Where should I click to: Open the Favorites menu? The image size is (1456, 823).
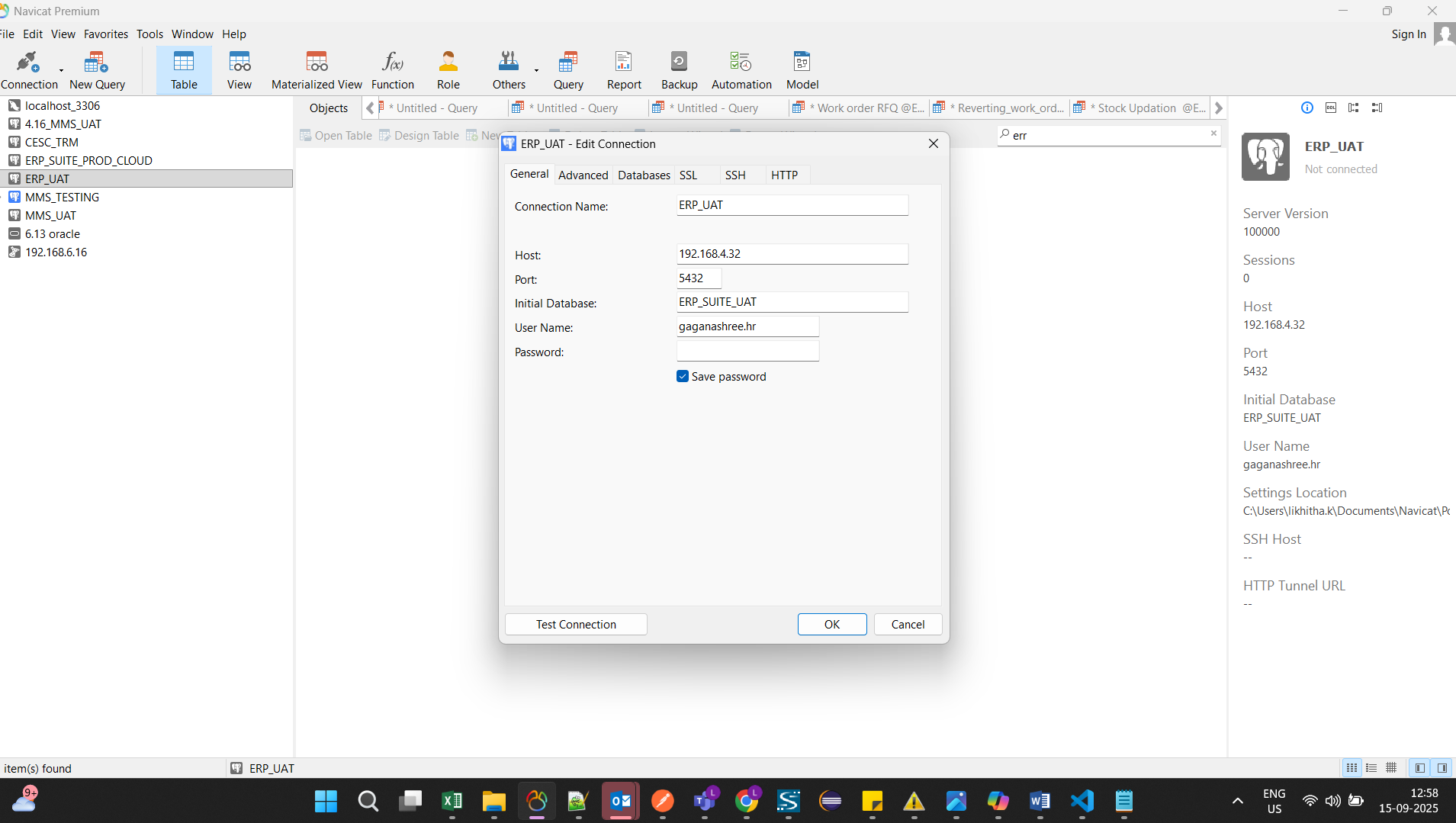(105, 34)
